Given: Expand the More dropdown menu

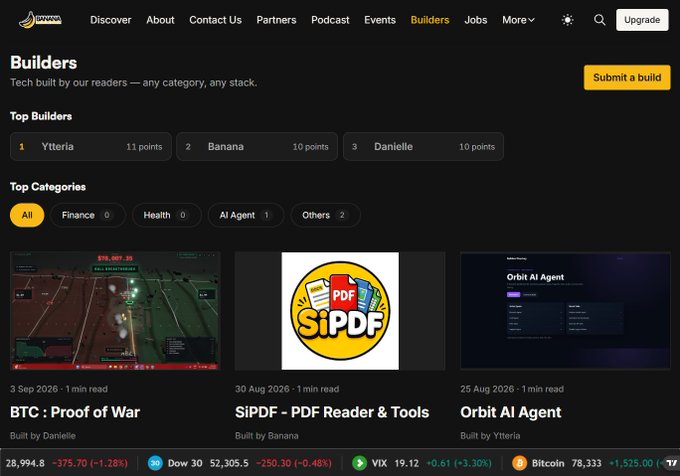Looking at the screenshot, I should pos(518,20).
